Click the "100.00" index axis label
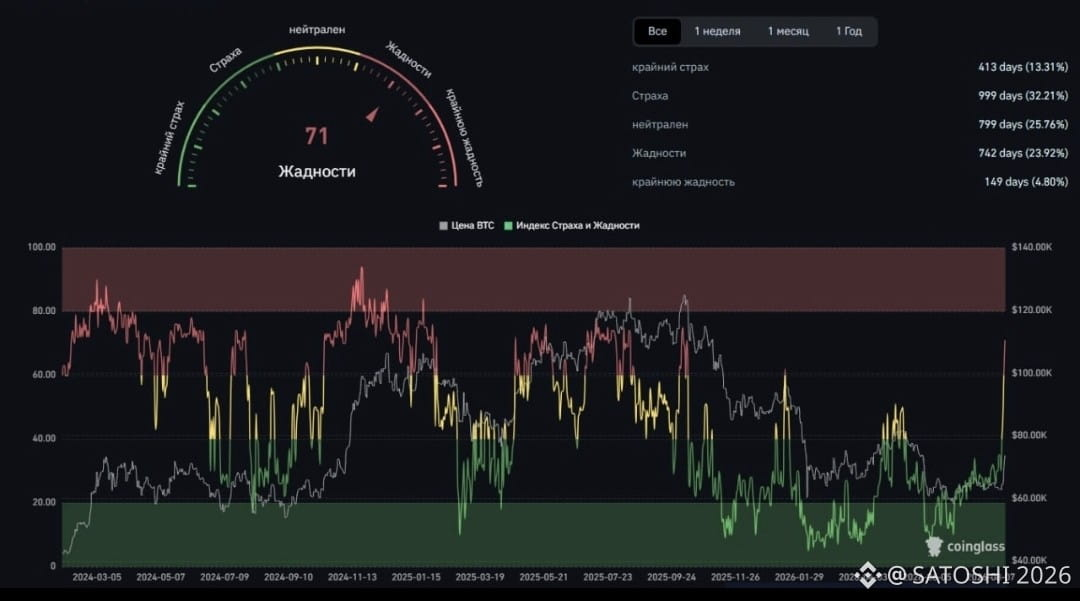The width and height of the screenshot is (1080, 601). tap(41, 247)
